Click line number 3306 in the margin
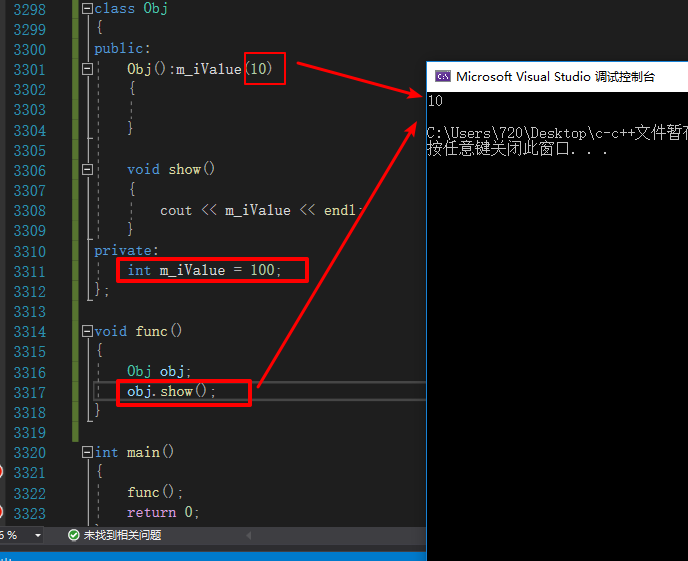 [29, 171]
